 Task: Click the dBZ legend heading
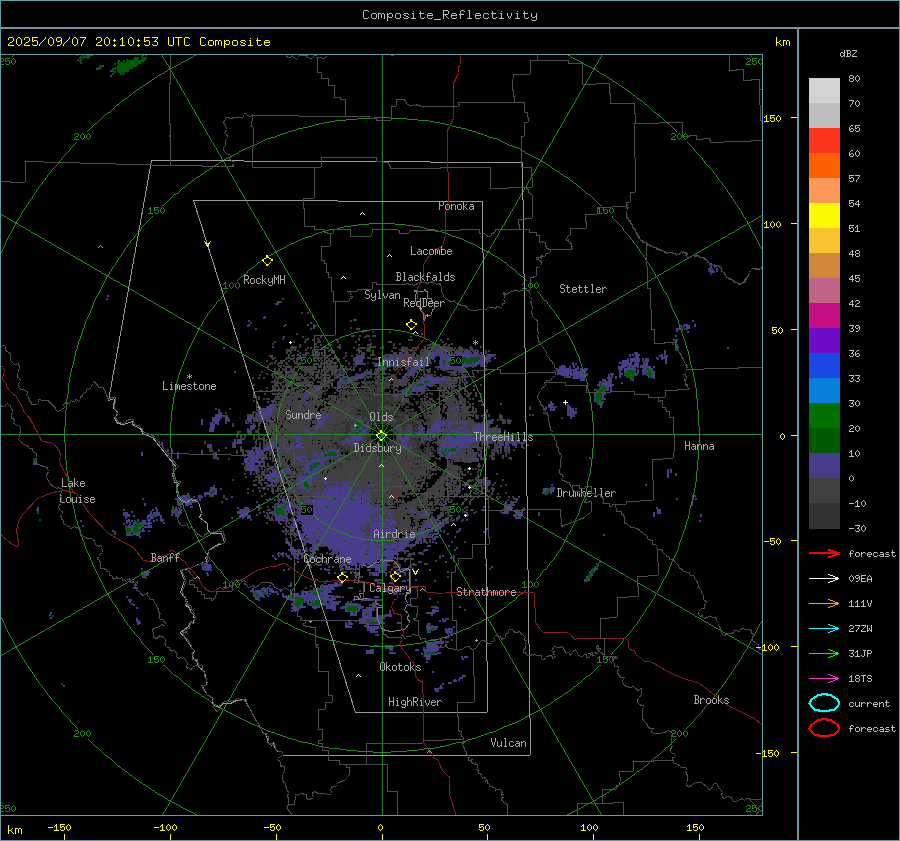click(848, 53)
